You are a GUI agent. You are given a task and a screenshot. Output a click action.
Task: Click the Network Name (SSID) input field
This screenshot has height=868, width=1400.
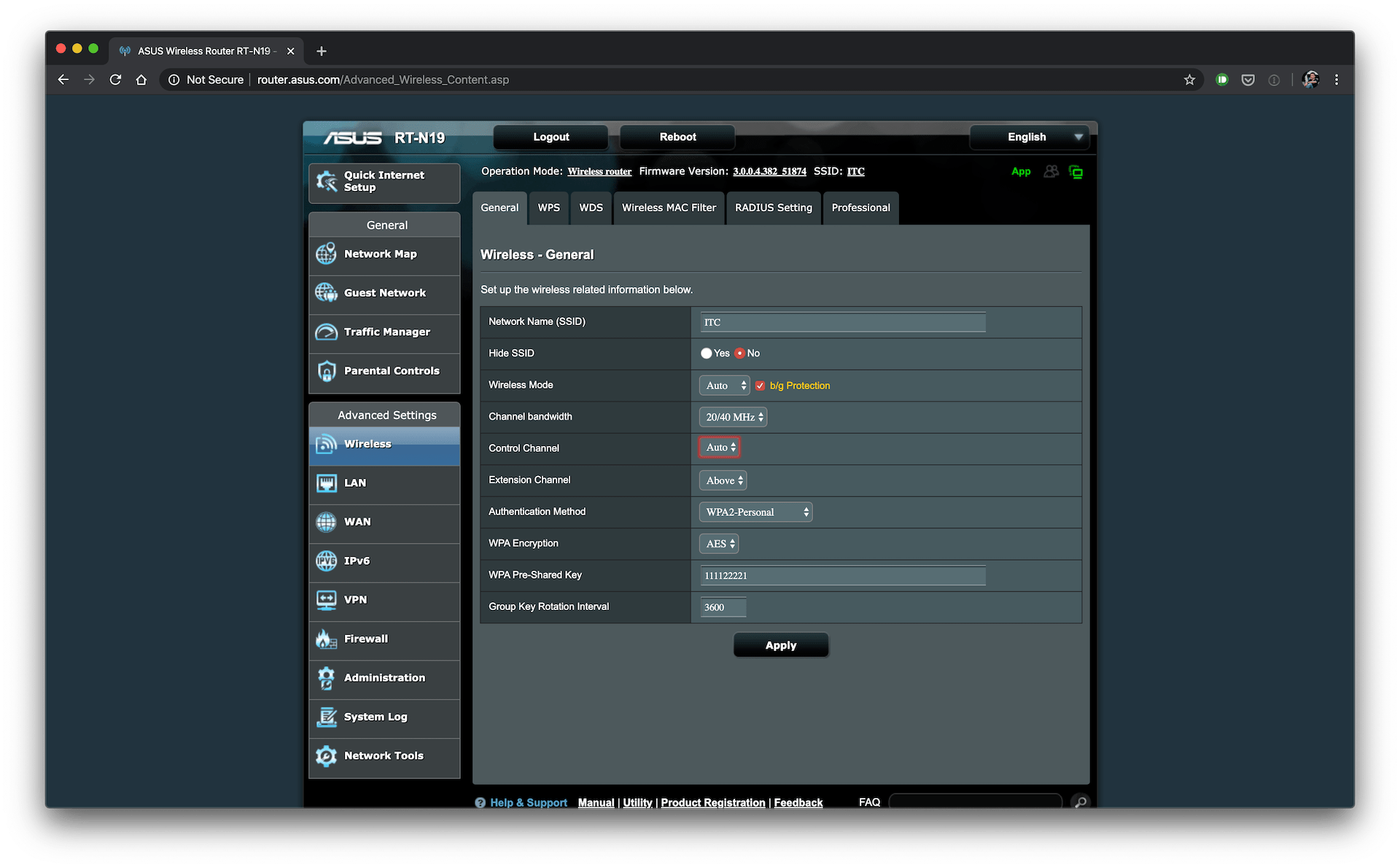click(x=842, y=322)
